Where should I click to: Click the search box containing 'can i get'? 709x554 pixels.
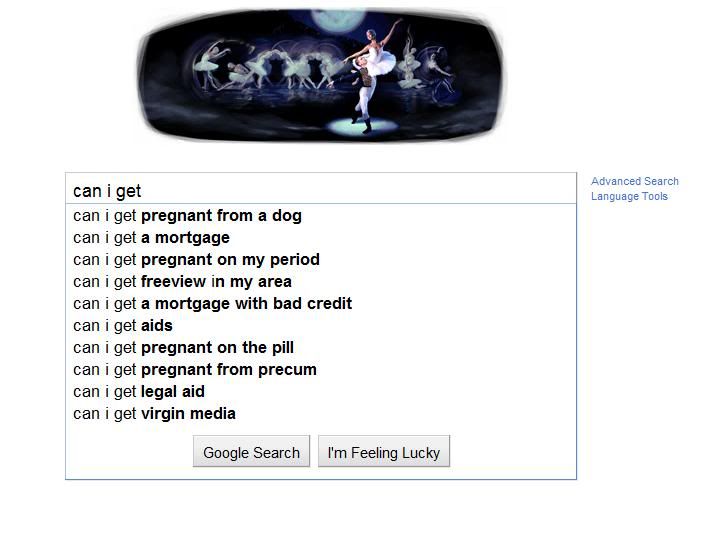320,190
